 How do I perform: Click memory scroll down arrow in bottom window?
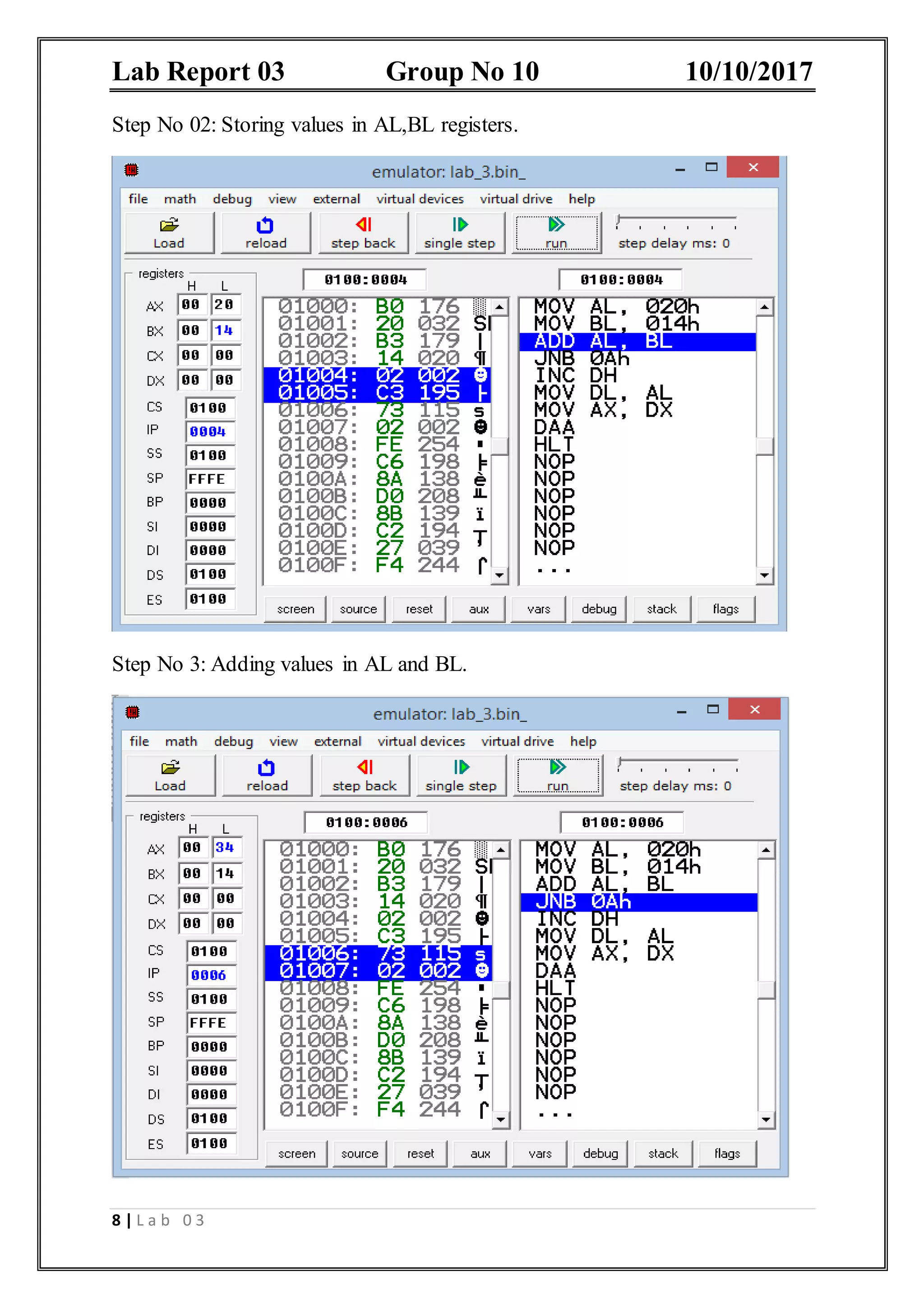pos(501,1120)
